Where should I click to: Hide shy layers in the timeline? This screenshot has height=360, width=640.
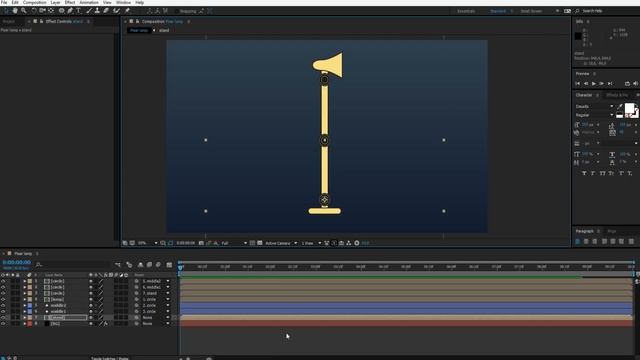point(140,265)
